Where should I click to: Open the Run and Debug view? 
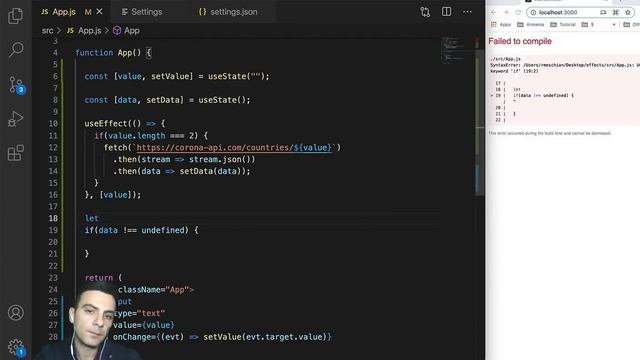point(16,119)
